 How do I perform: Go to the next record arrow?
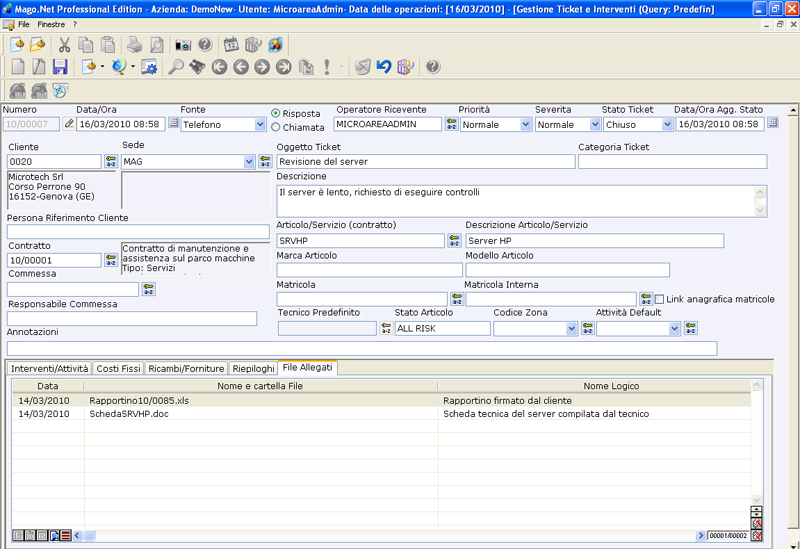pyautogui.click(x=262, y=67)
